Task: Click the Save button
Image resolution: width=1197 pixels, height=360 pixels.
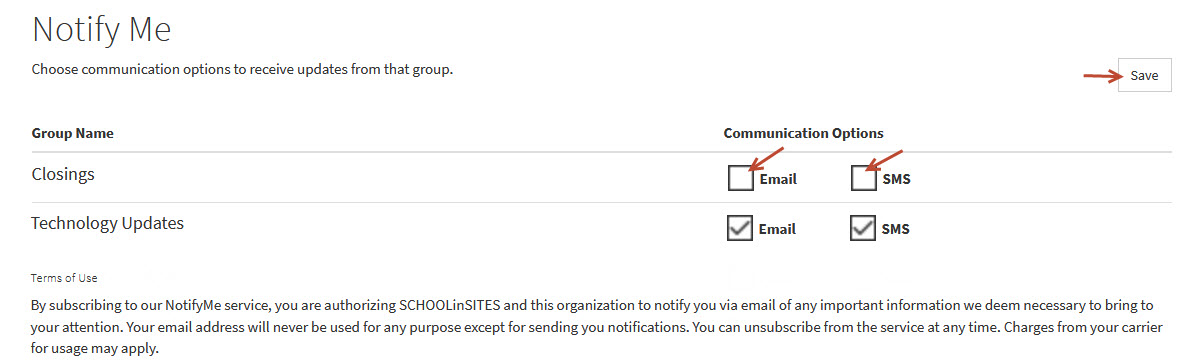Action: pos(1144,76)
